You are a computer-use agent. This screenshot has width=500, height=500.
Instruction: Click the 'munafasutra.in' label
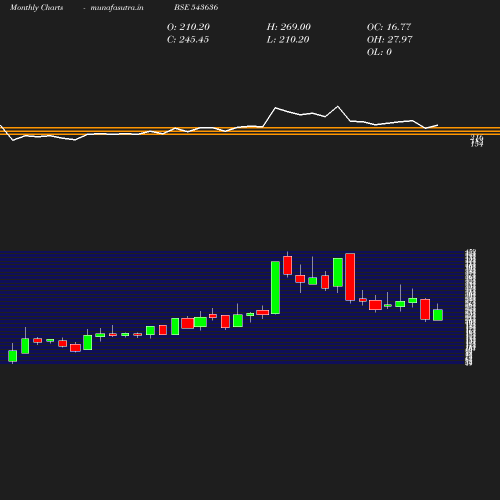pyautogui.click(x=117, y=7)
